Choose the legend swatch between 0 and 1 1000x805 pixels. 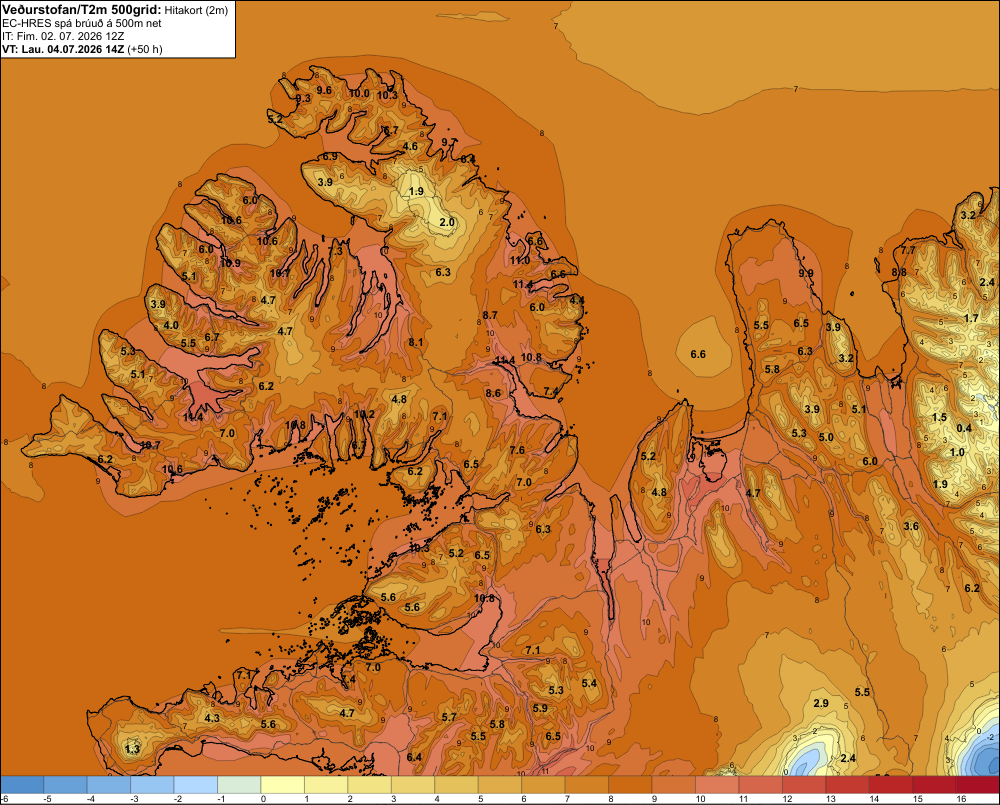(x=283, y=785)
